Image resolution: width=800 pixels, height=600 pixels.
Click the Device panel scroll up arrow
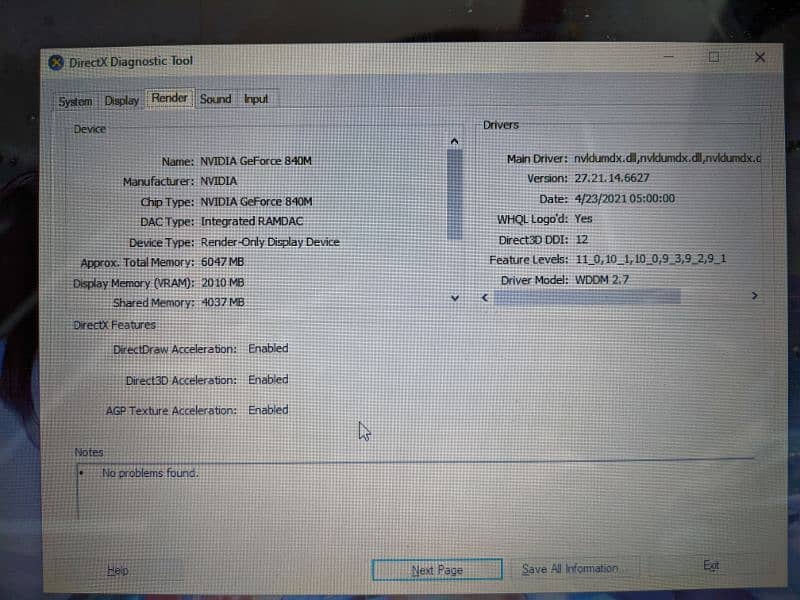(x=455, y=141)
